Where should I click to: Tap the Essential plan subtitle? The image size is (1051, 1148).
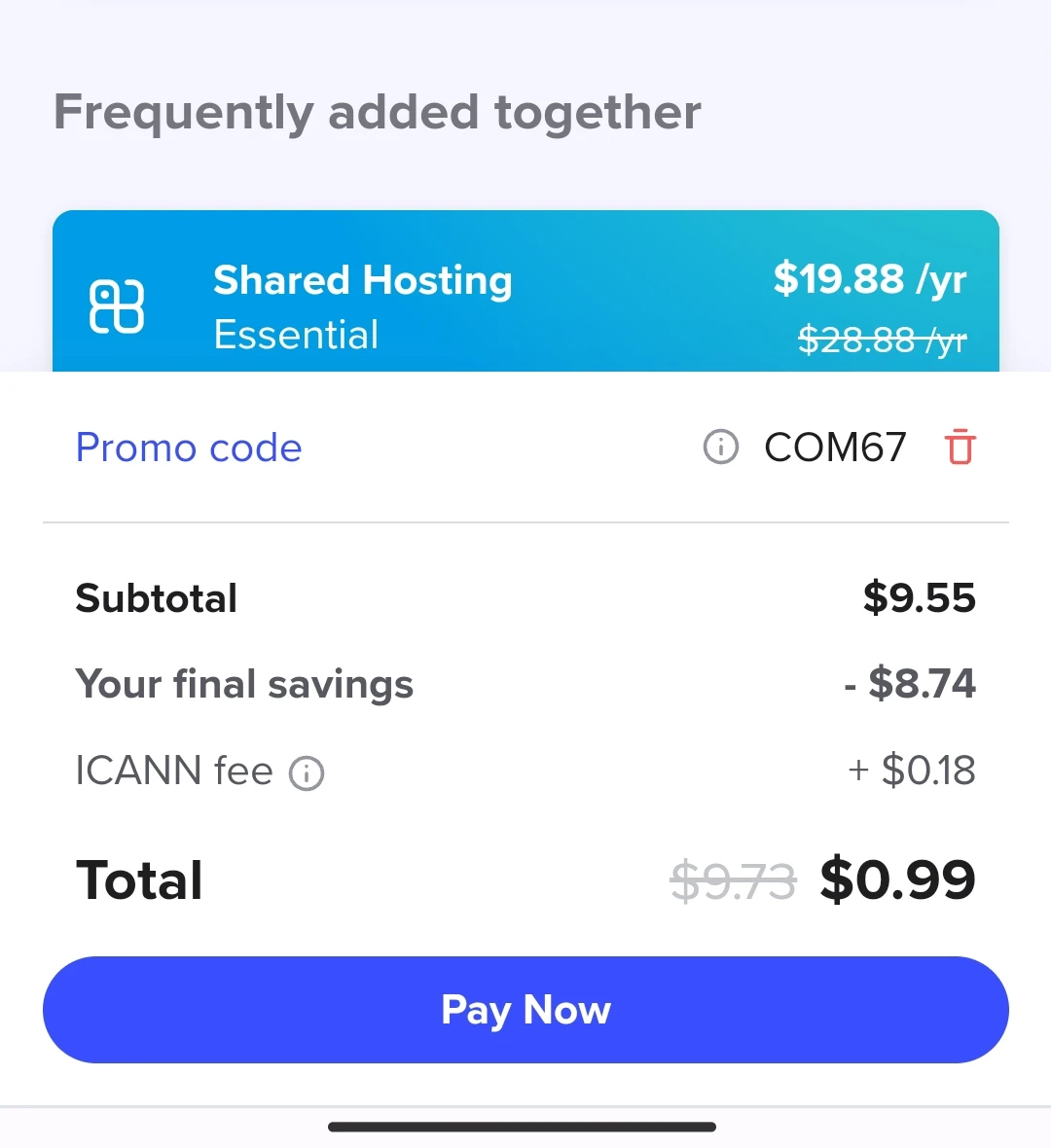click(x=296, y=335)
